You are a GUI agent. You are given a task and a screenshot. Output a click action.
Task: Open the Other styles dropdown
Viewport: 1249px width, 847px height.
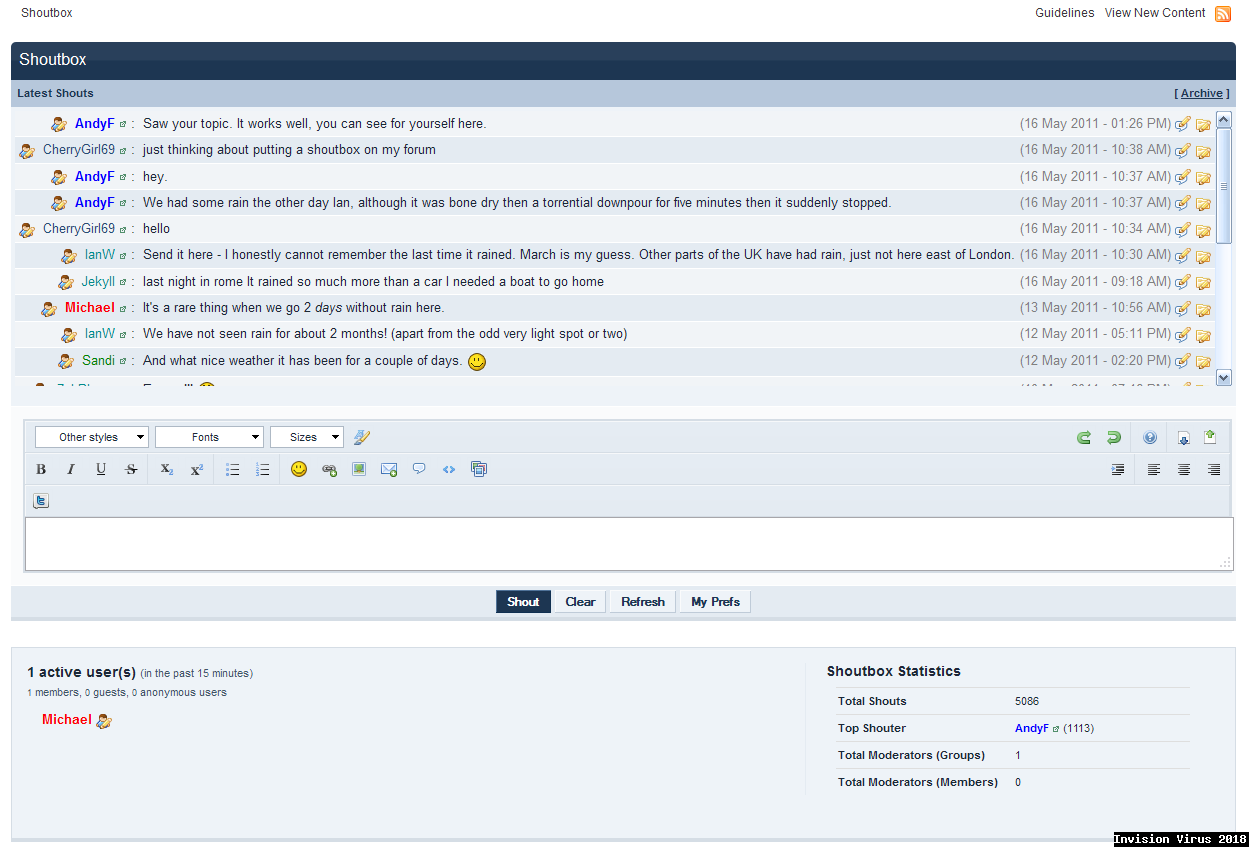pos(92,437)
